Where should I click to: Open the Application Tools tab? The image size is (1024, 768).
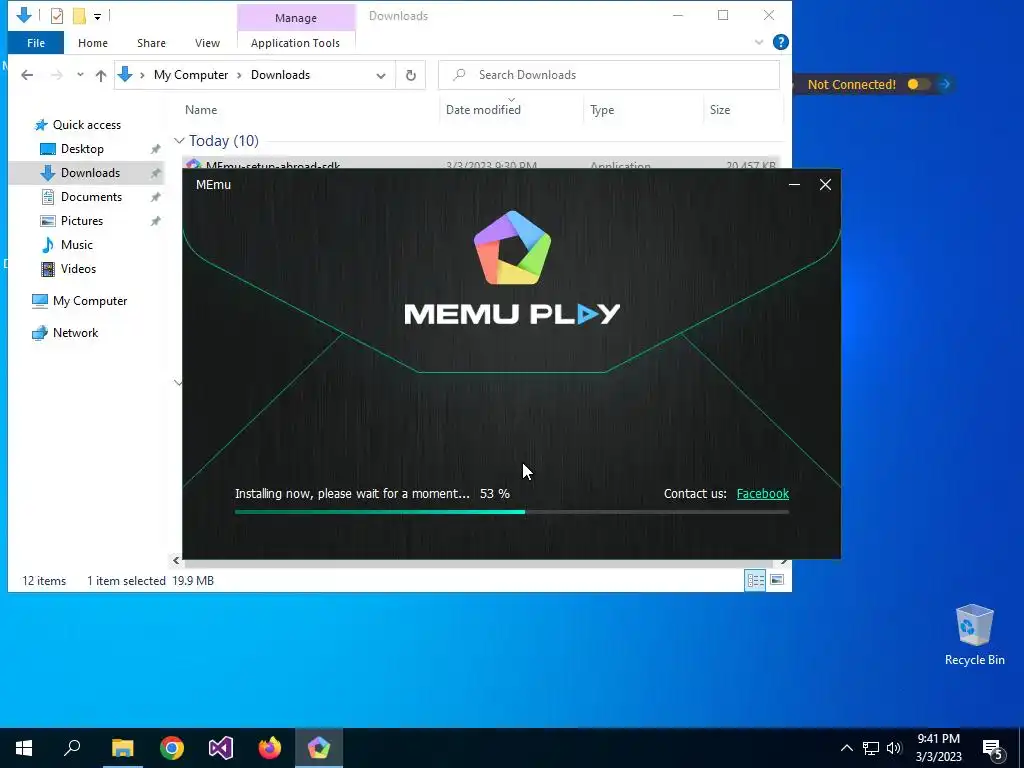[295, 43]
